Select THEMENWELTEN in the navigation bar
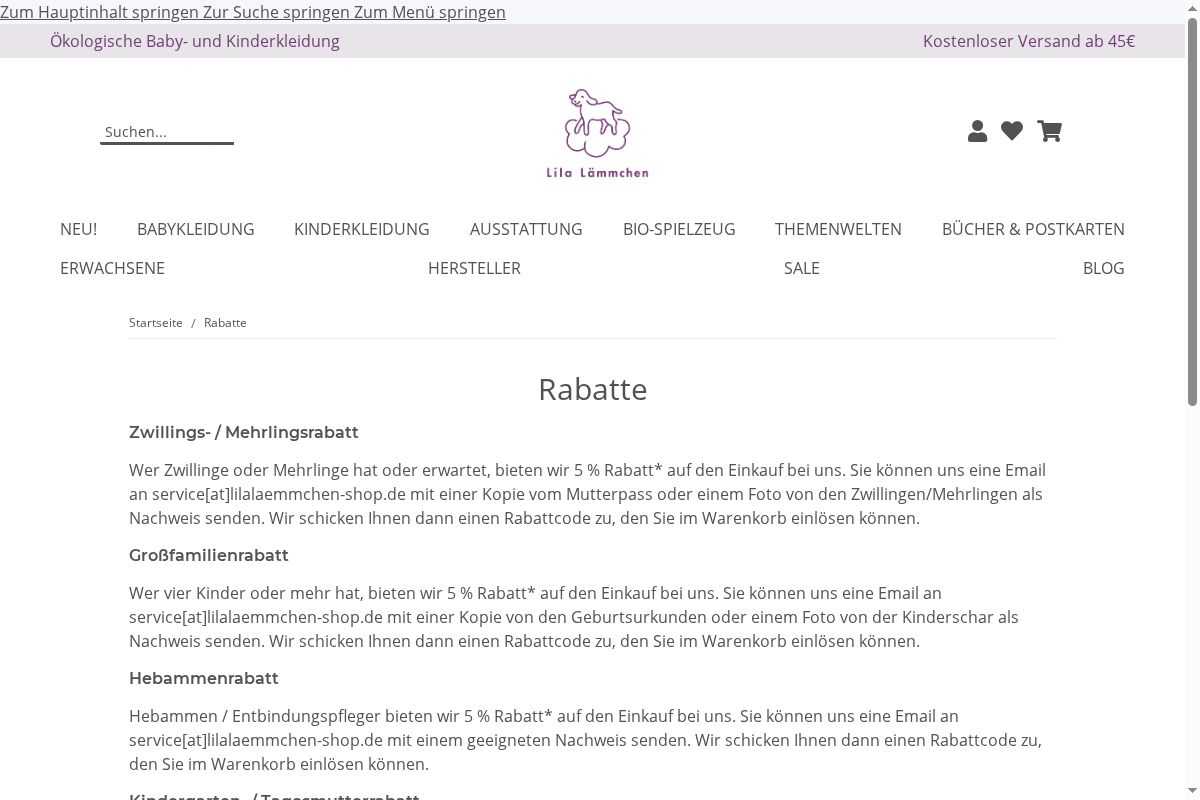Screen dimensions: 1200x800 tap(838, 229)
